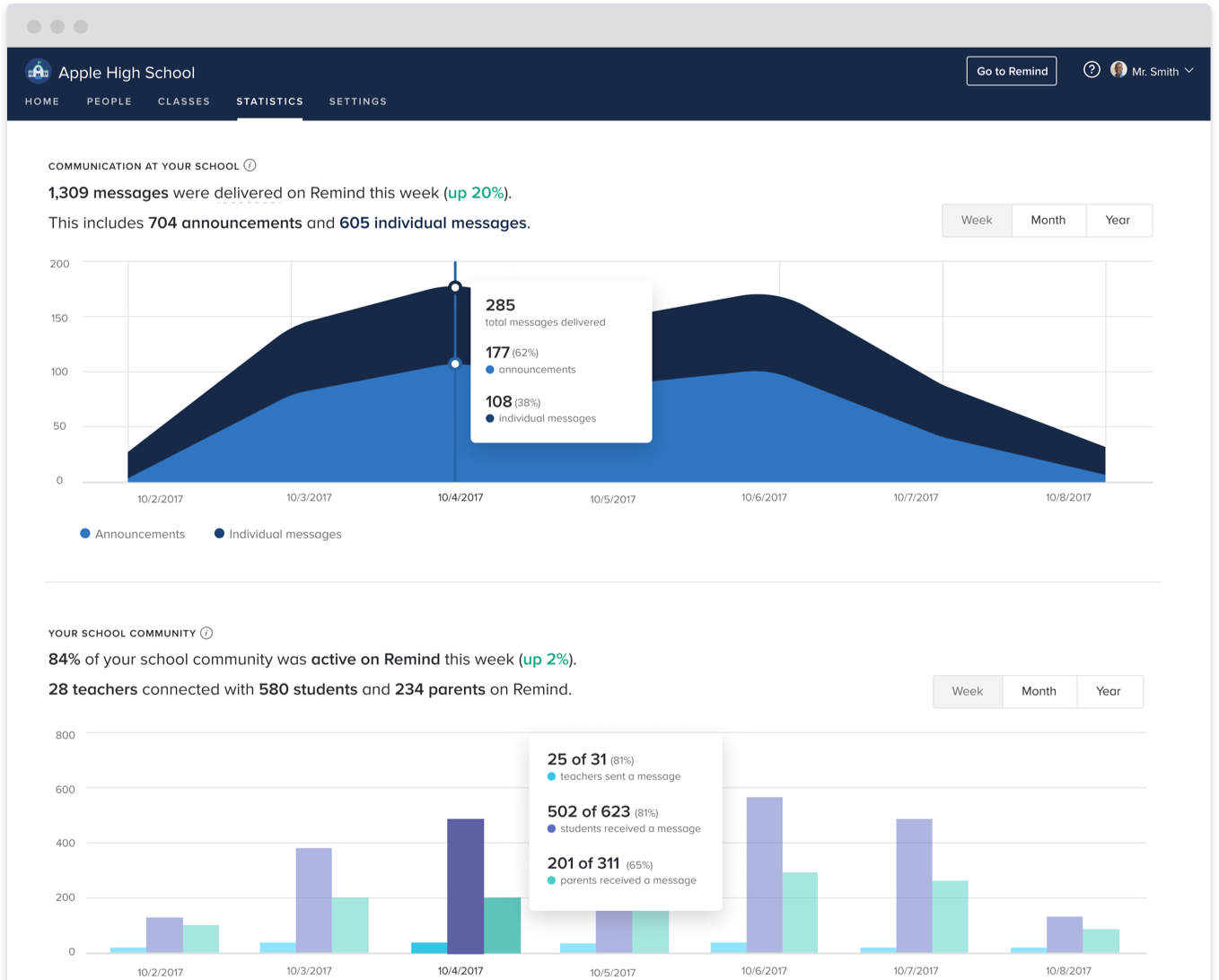Open info icon beside Communication at Your School

pos(250,165)
